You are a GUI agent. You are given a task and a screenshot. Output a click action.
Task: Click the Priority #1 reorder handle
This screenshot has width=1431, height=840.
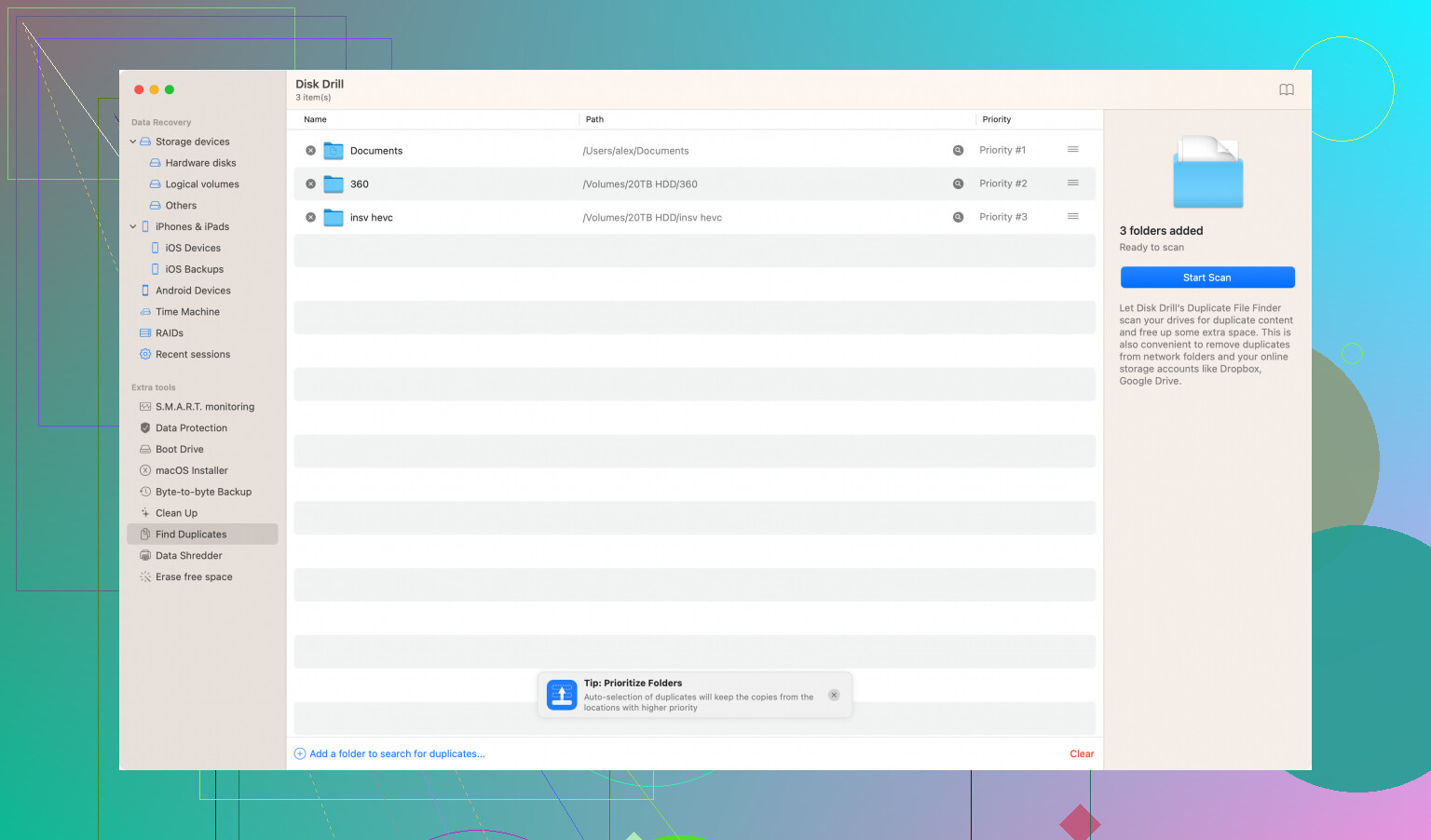(1072, 150)
